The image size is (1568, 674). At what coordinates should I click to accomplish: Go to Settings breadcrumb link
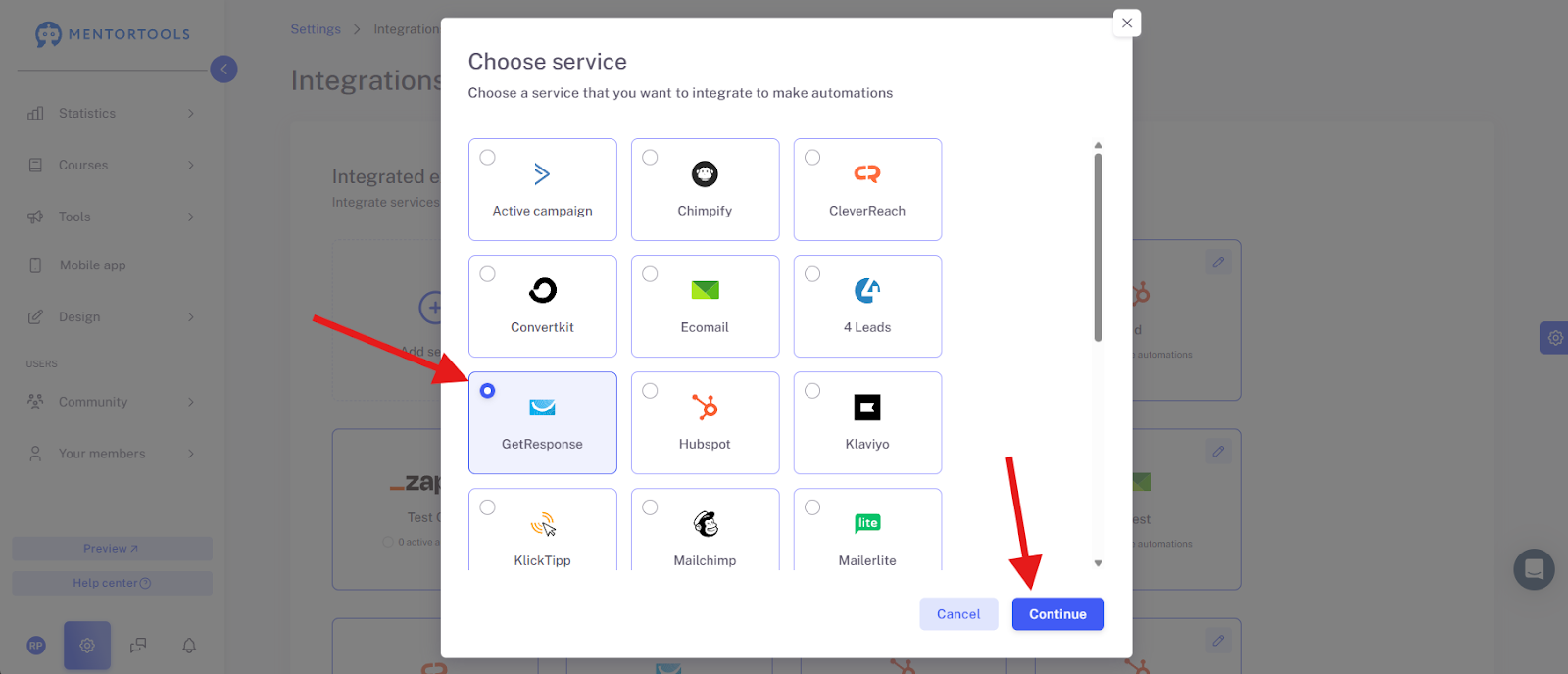tap(316, 29)
